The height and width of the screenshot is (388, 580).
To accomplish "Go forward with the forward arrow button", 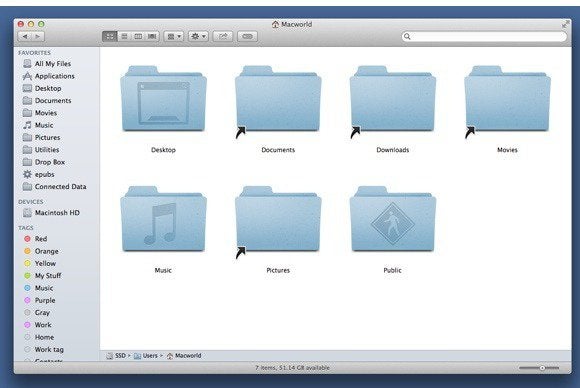I will click(x=38, y=36).
